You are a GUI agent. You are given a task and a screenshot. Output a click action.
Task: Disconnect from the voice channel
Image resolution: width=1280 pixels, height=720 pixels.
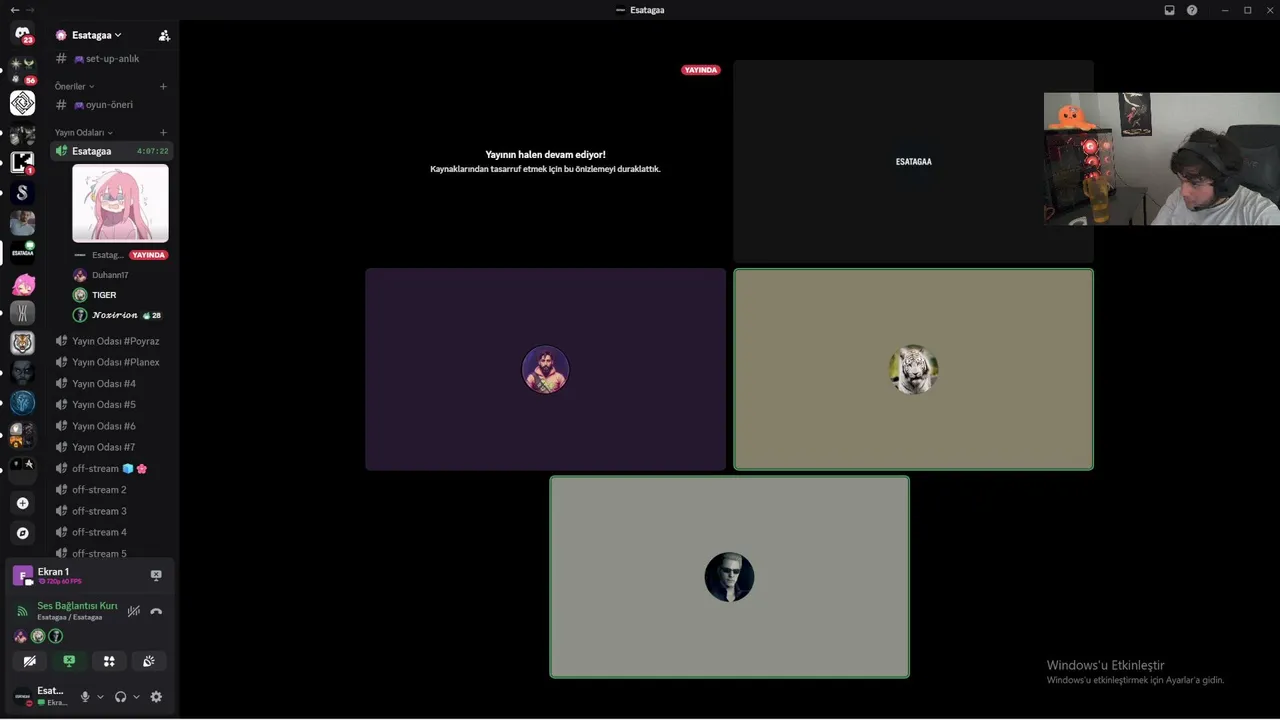(x=156, y=611)
